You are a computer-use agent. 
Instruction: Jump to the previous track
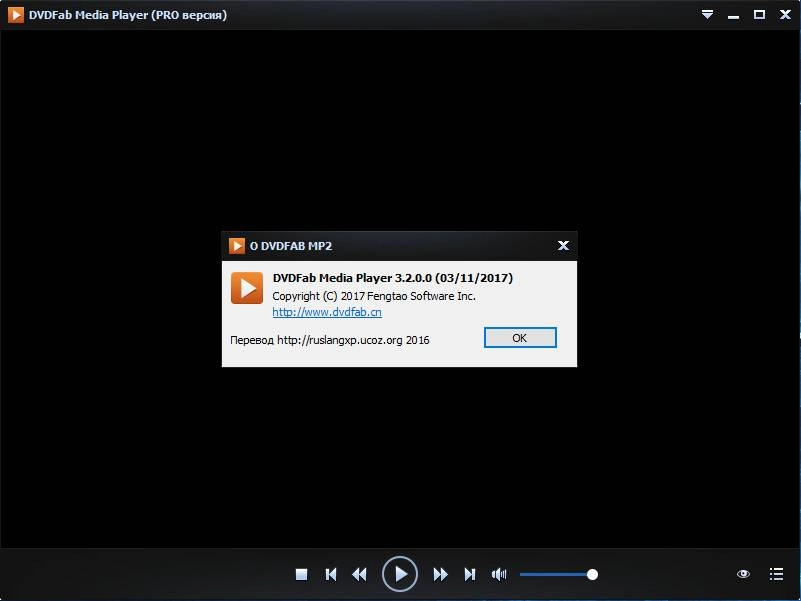click(x=331, y=574)
